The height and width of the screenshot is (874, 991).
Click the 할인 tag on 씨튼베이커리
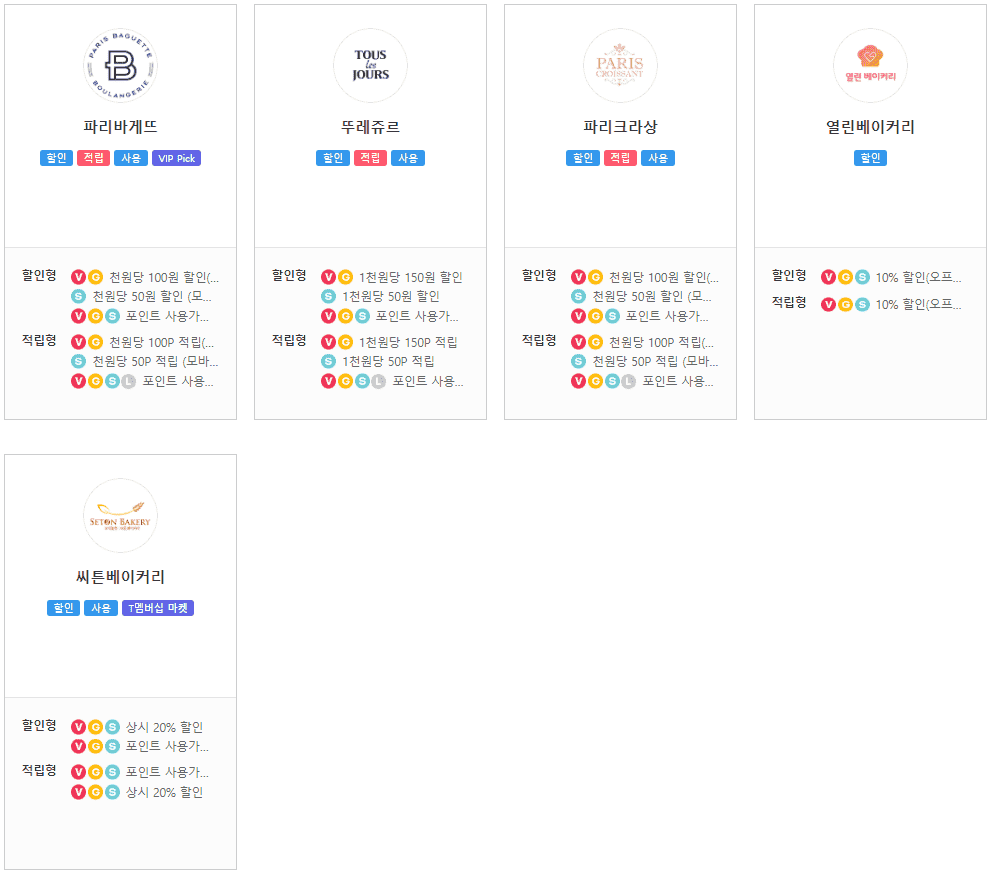[63, 608]
